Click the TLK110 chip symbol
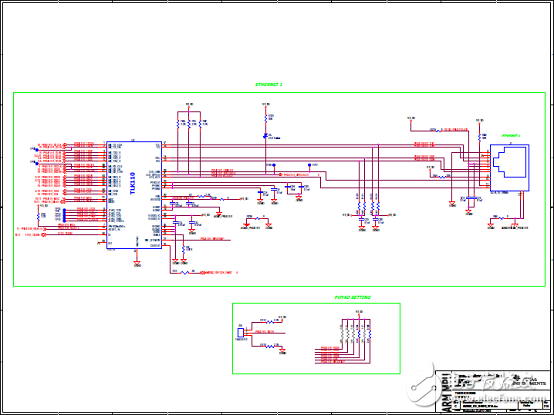 click(x=134, y=195)
